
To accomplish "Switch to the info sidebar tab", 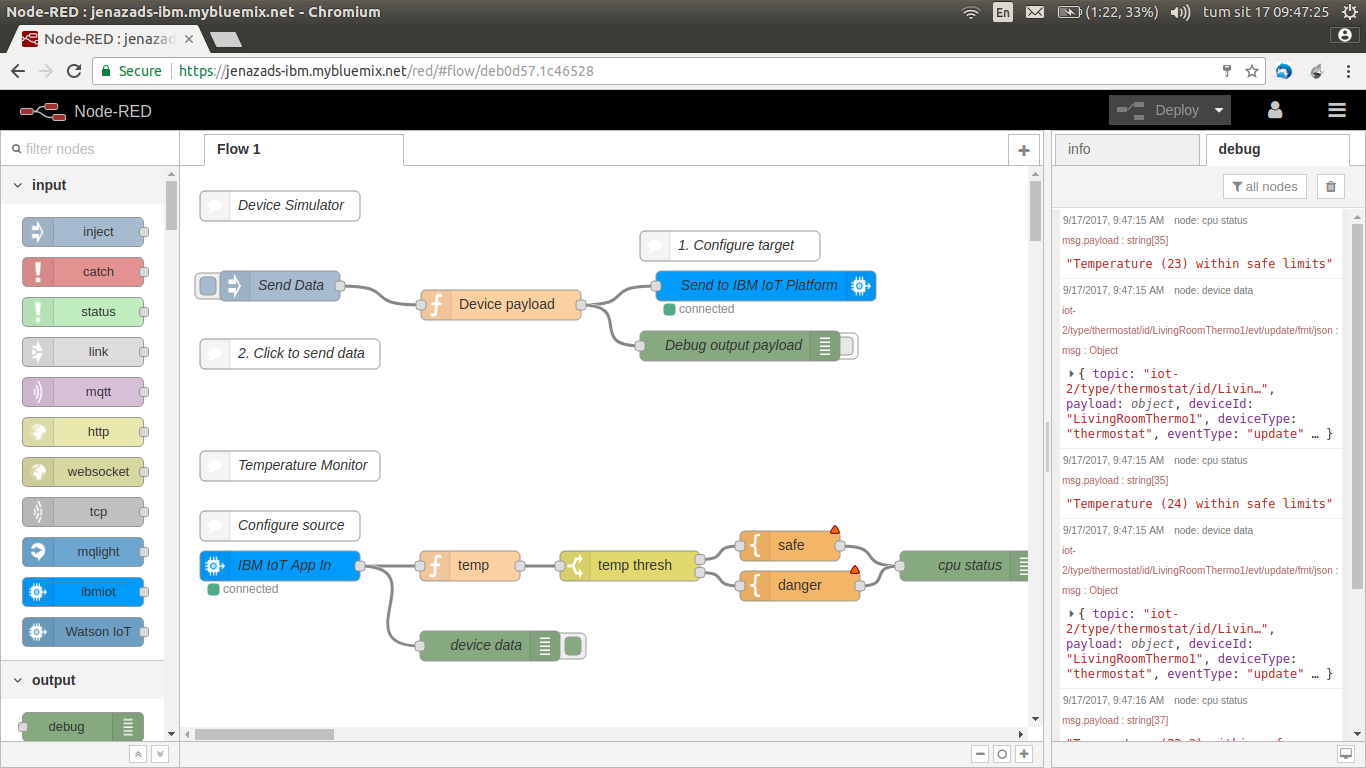I will coord(1127,150).
